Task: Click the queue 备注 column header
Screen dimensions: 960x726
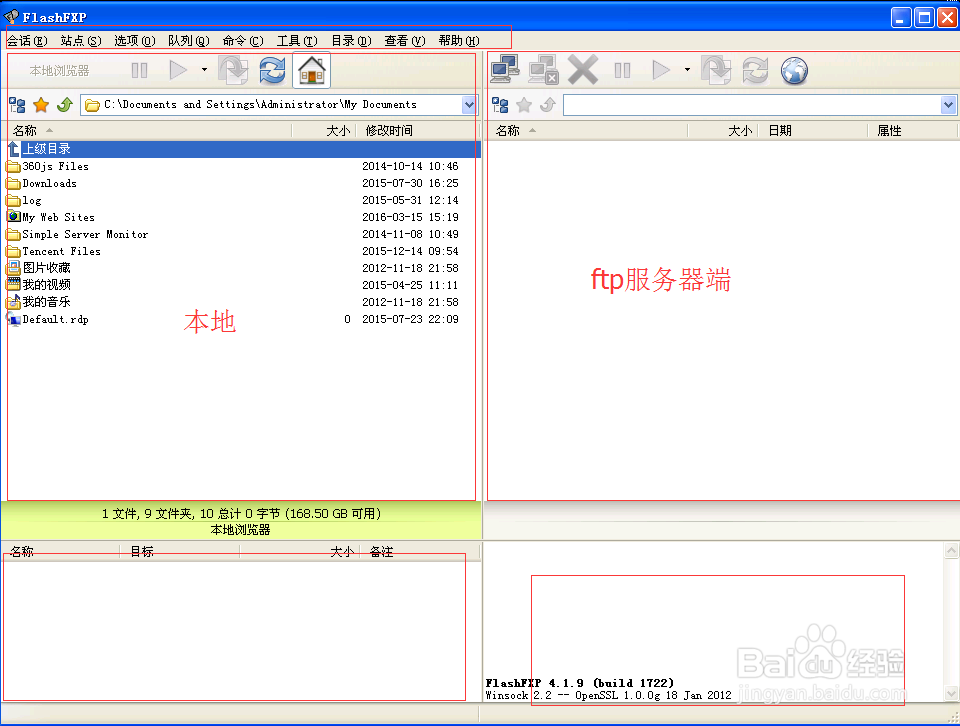Action: pos(419,552)
